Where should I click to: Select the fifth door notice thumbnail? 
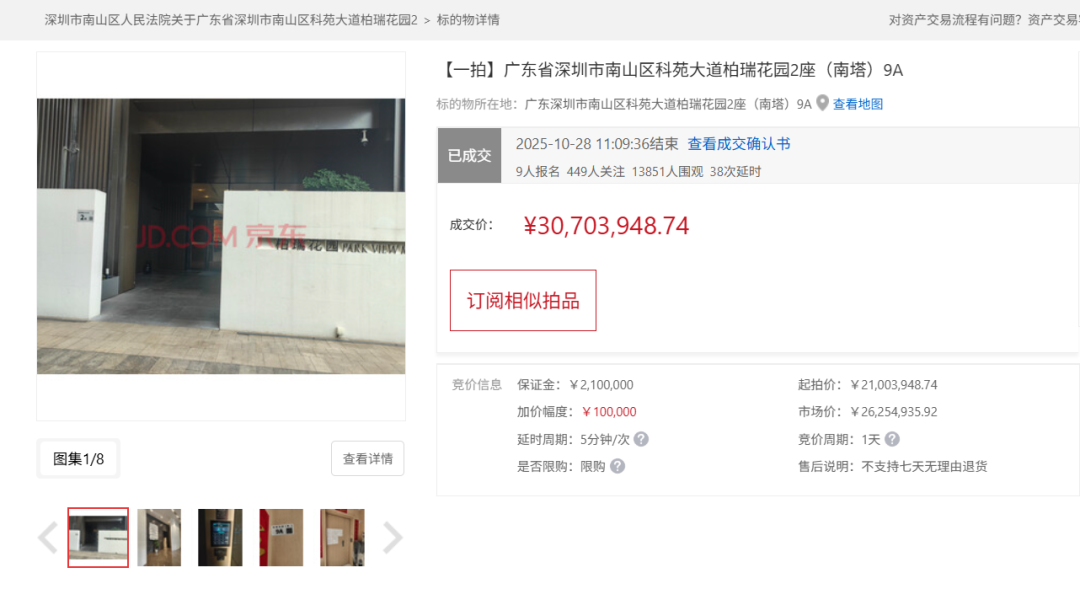tap(342, 537)
